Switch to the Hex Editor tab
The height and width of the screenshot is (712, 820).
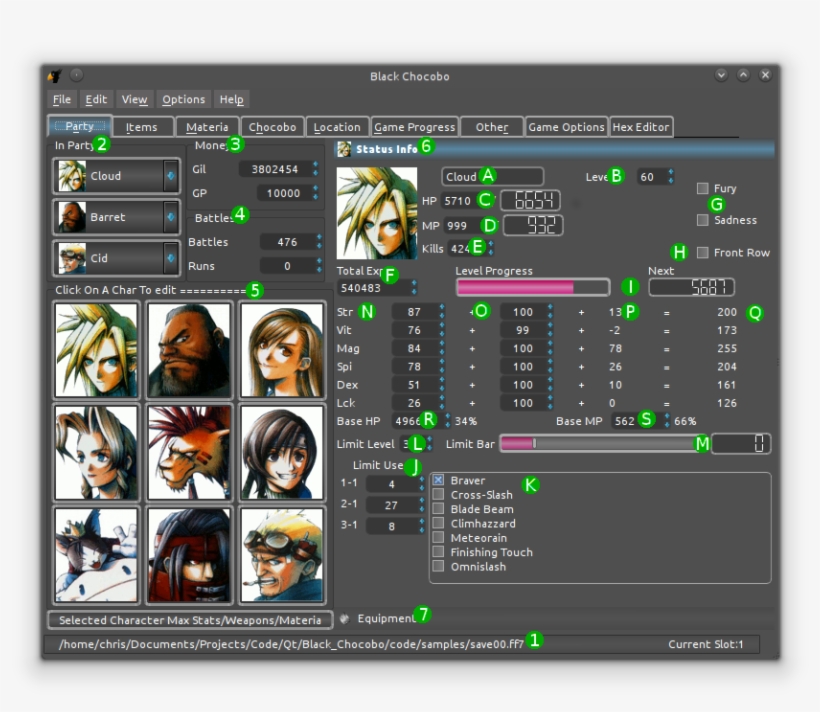(641, 127)
